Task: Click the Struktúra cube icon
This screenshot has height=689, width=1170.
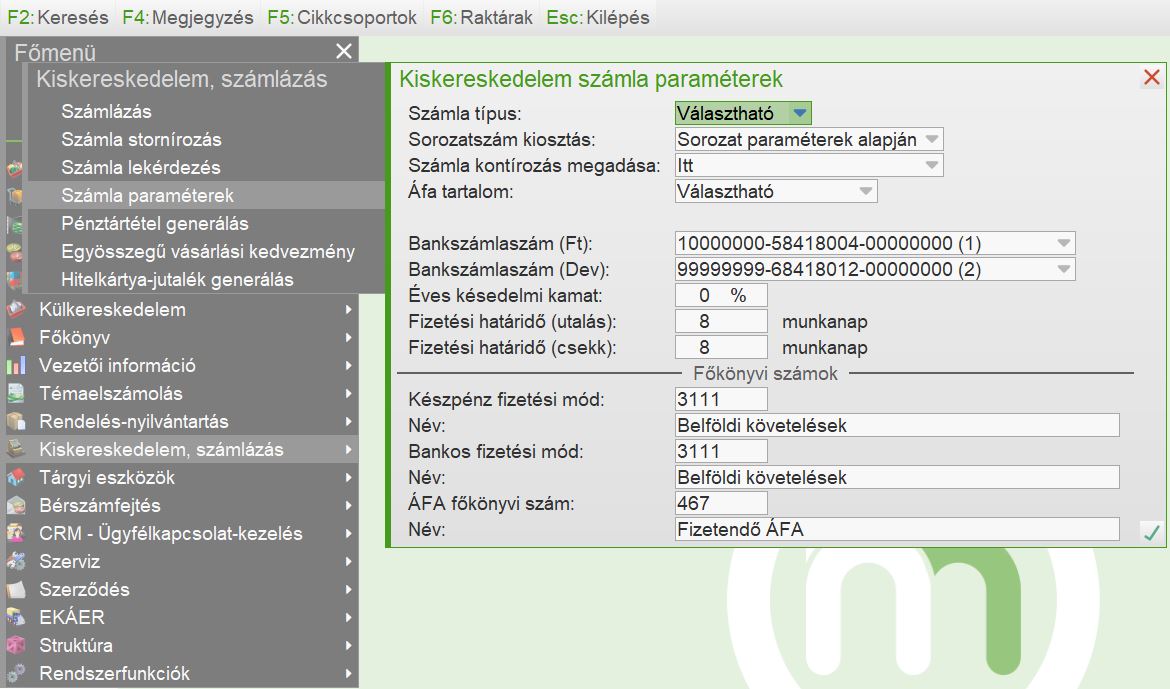Action: 16,645
